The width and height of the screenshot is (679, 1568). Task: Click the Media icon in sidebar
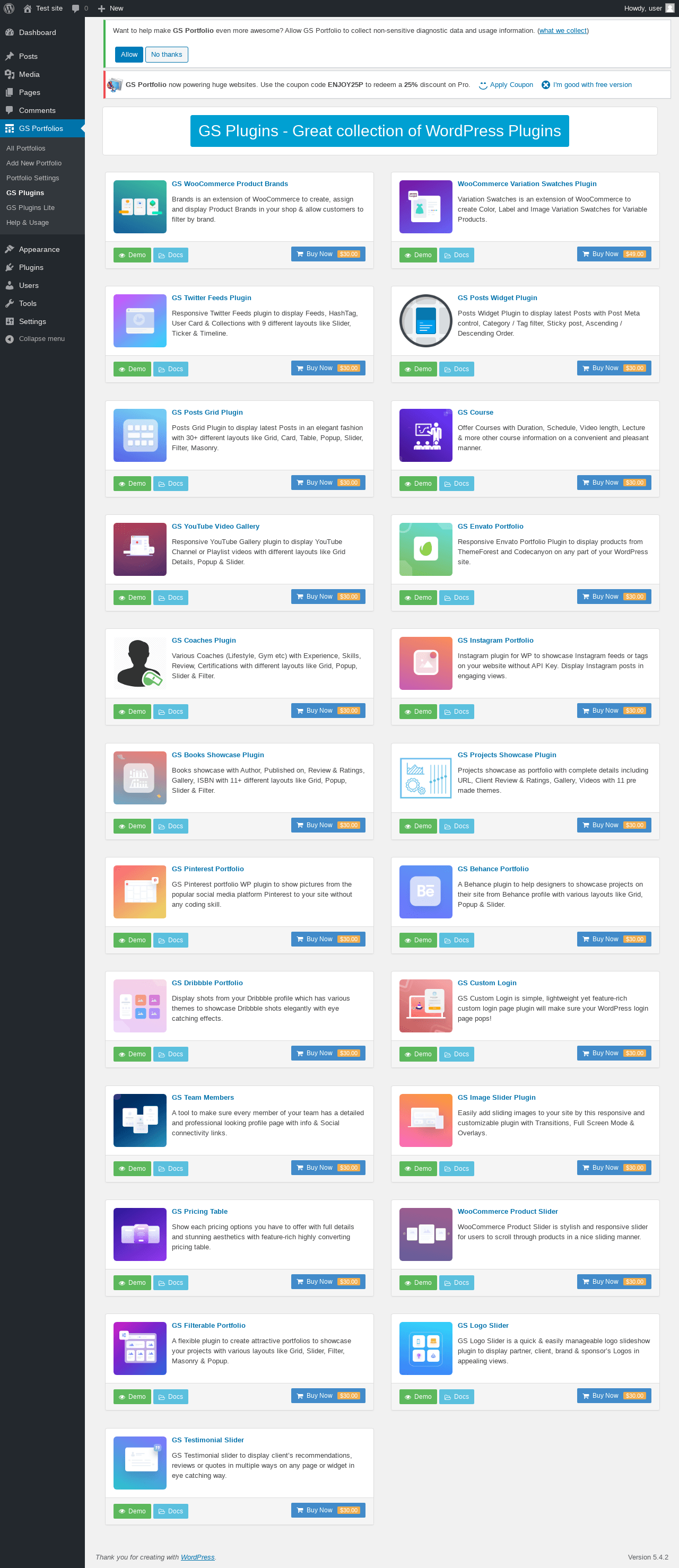(10, 74)
